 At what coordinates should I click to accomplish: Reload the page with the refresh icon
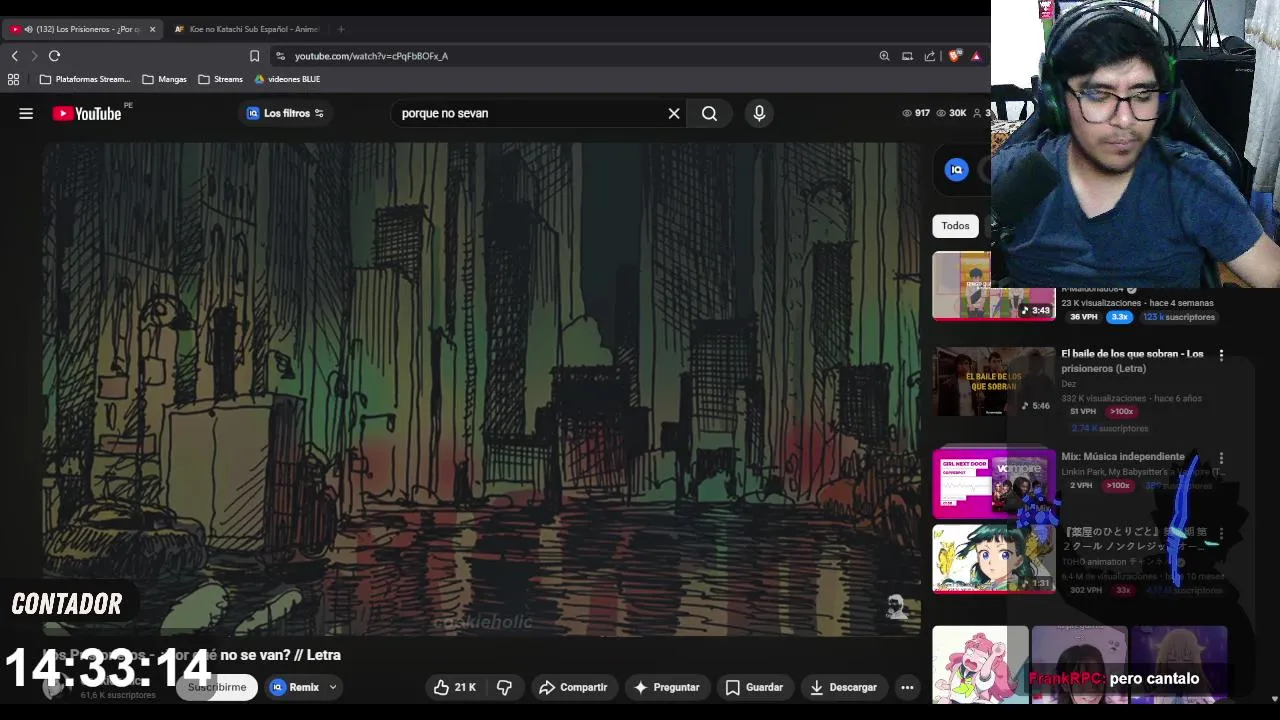pos(55,56)
